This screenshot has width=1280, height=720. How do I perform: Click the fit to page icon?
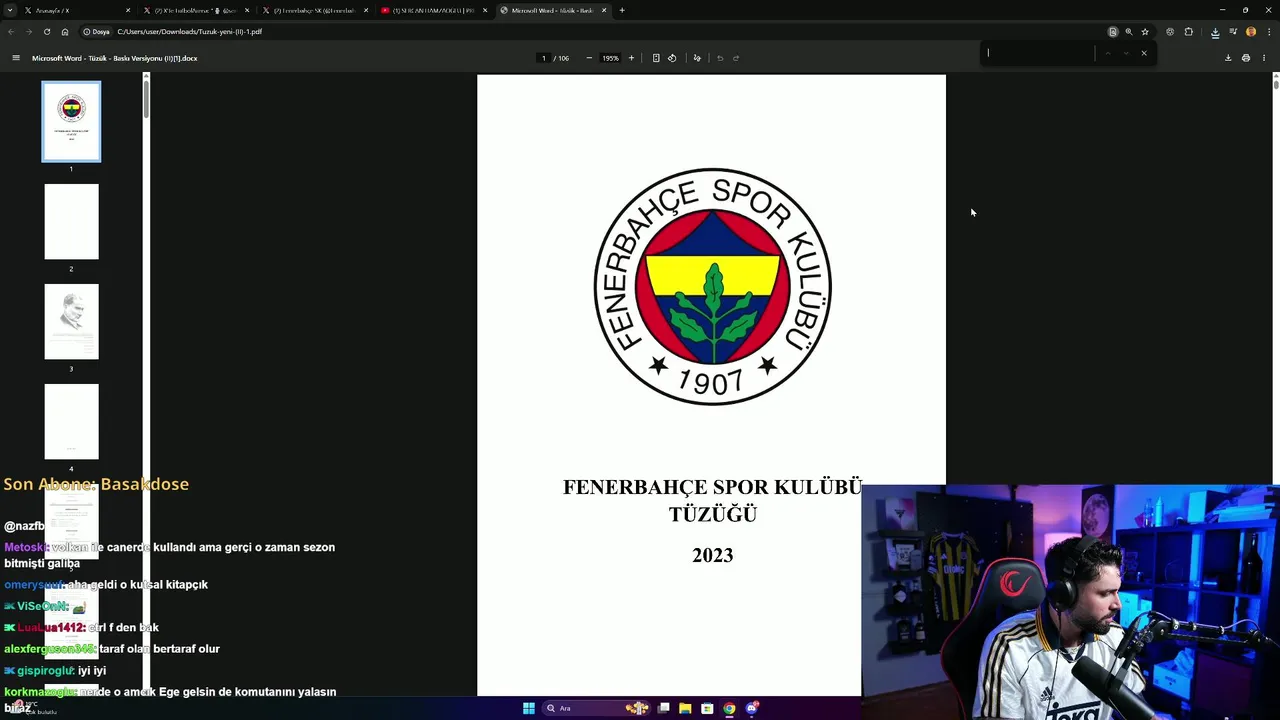click(656, 58)
